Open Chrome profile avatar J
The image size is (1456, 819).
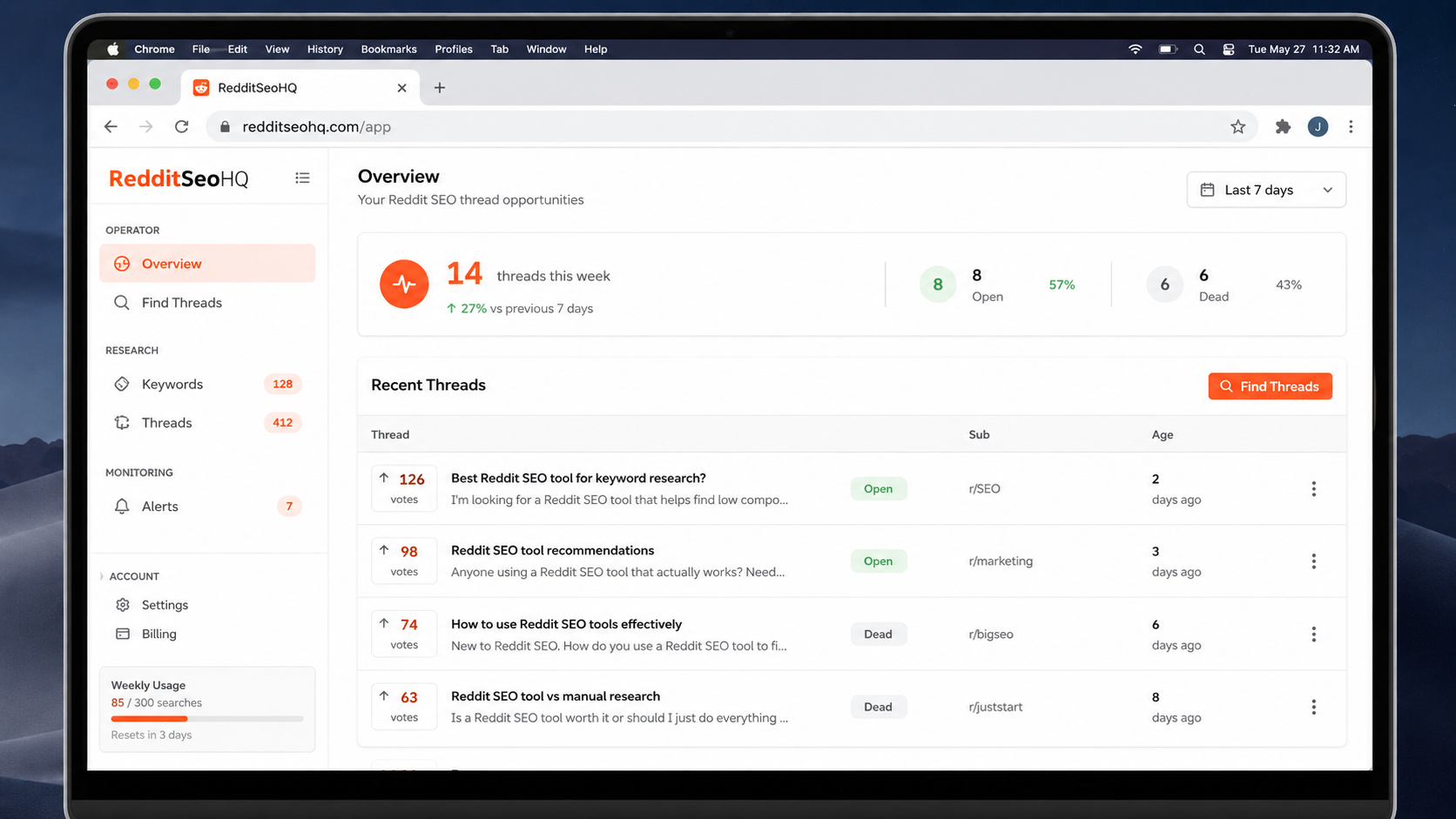coord(1318,127)
